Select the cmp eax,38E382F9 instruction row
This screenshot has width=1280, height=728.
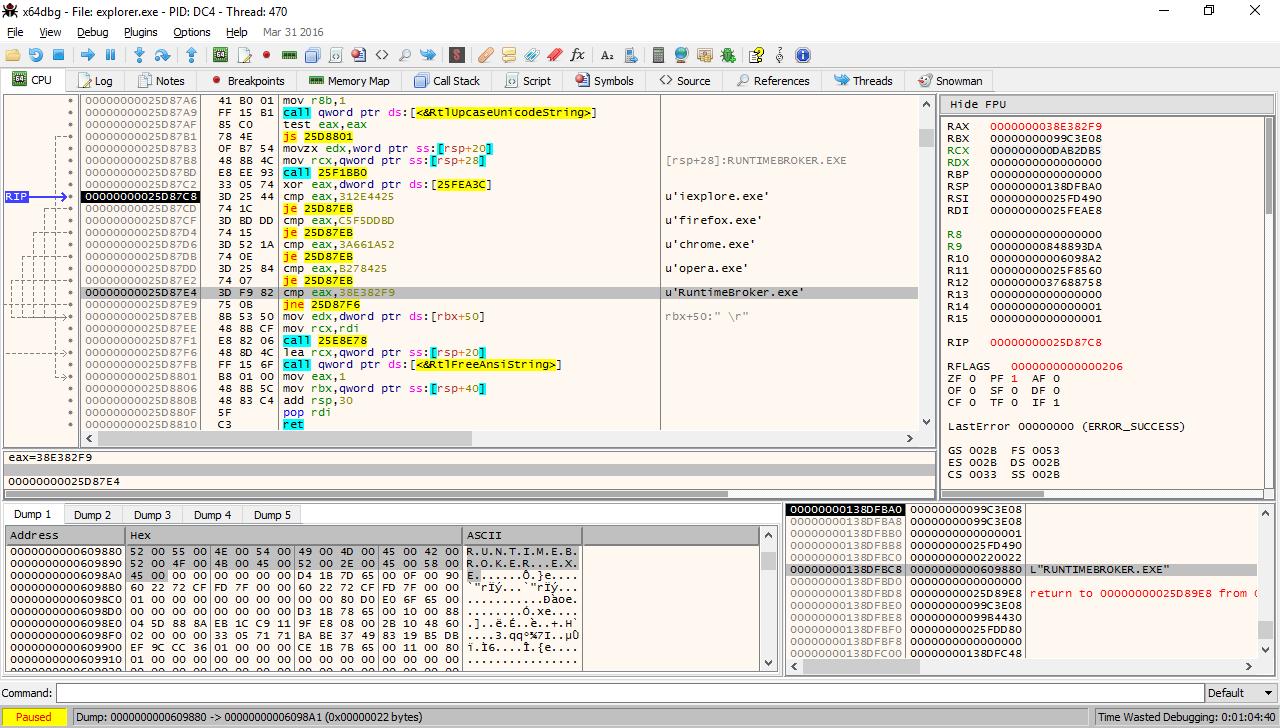point(338,293)
